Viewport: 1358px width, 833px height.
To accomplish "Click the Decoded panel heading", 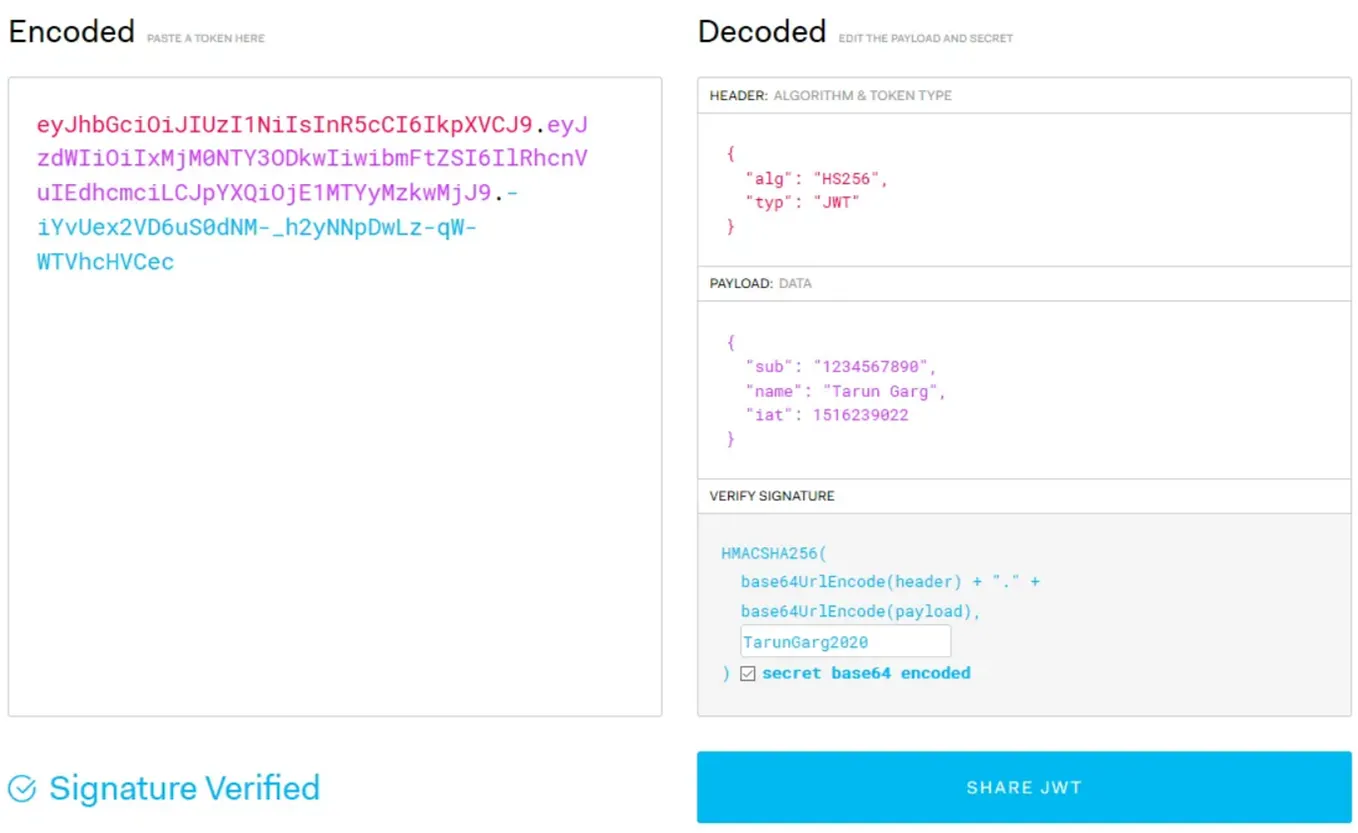I will pos(761,31).
